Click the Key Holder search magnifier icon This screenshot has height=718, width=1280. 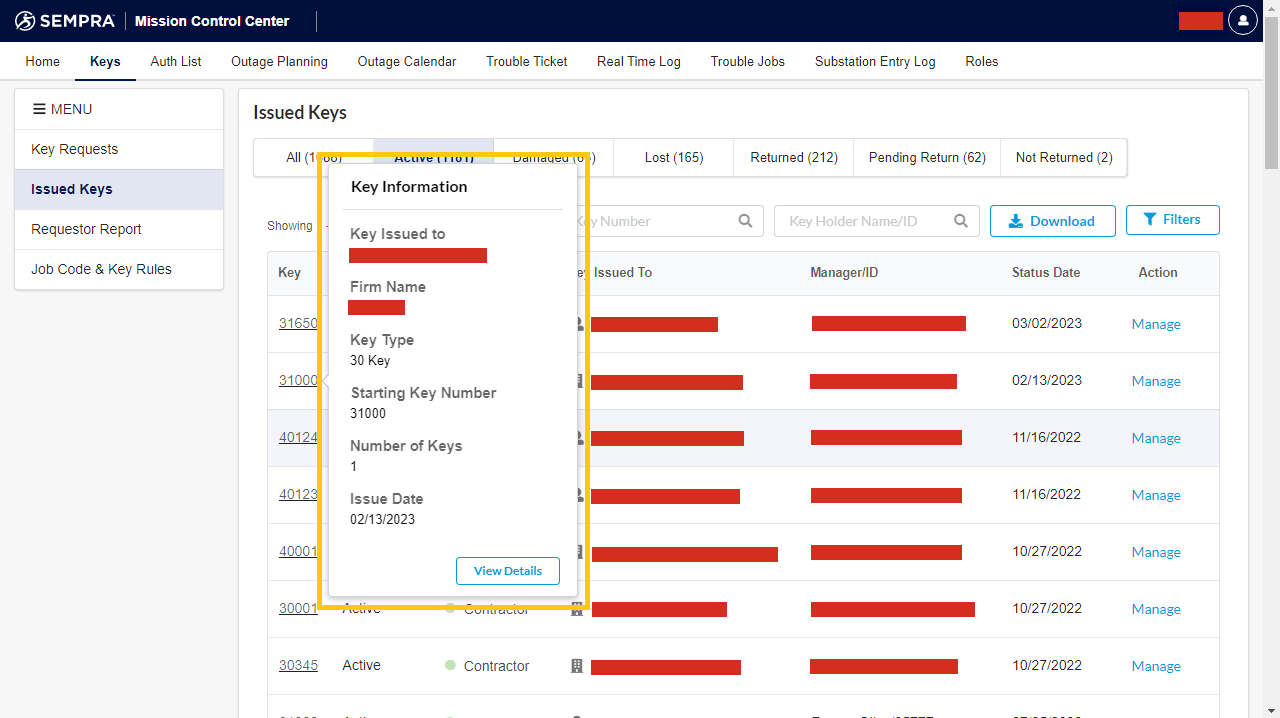(961, 221)
